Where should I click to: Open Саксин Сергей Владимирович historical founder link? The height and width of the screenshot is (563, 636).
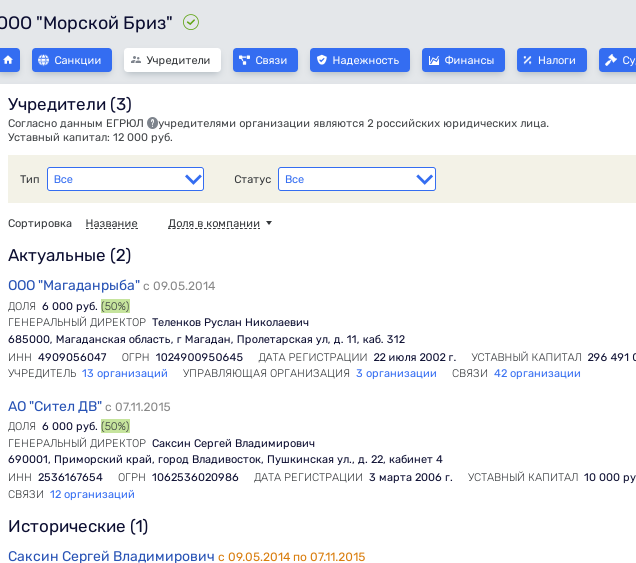point(111,556)
